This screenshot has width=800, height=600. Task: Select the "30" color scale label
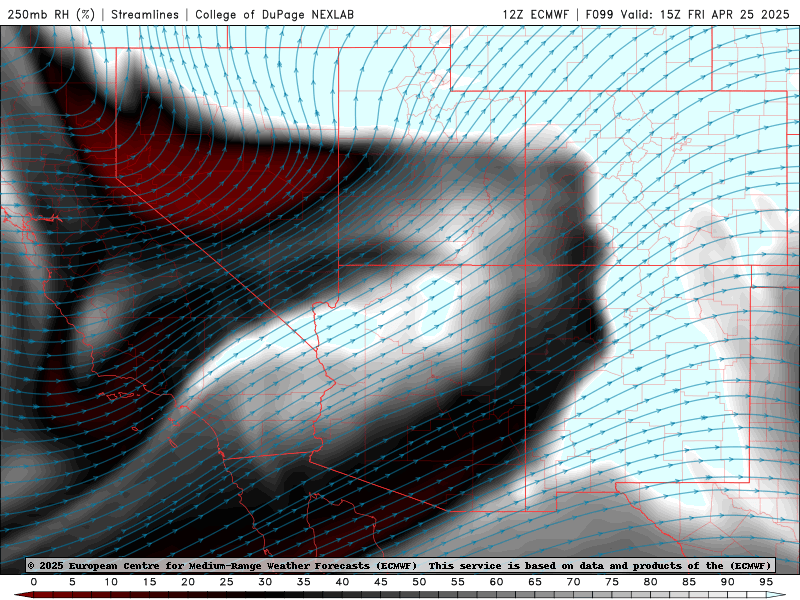click(265, 582)
